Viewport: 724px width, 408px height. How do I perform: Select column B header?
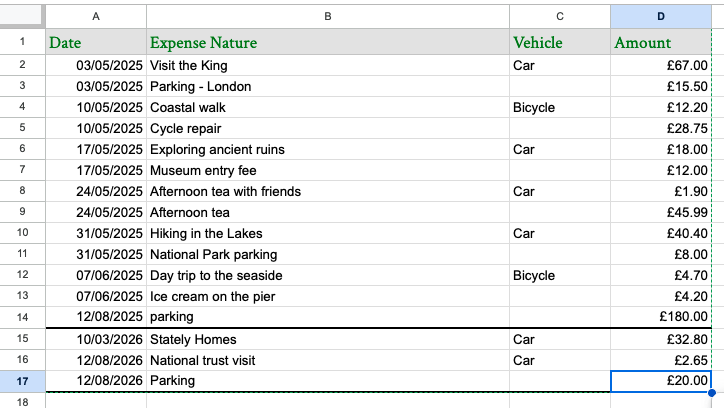coord(327,16)
